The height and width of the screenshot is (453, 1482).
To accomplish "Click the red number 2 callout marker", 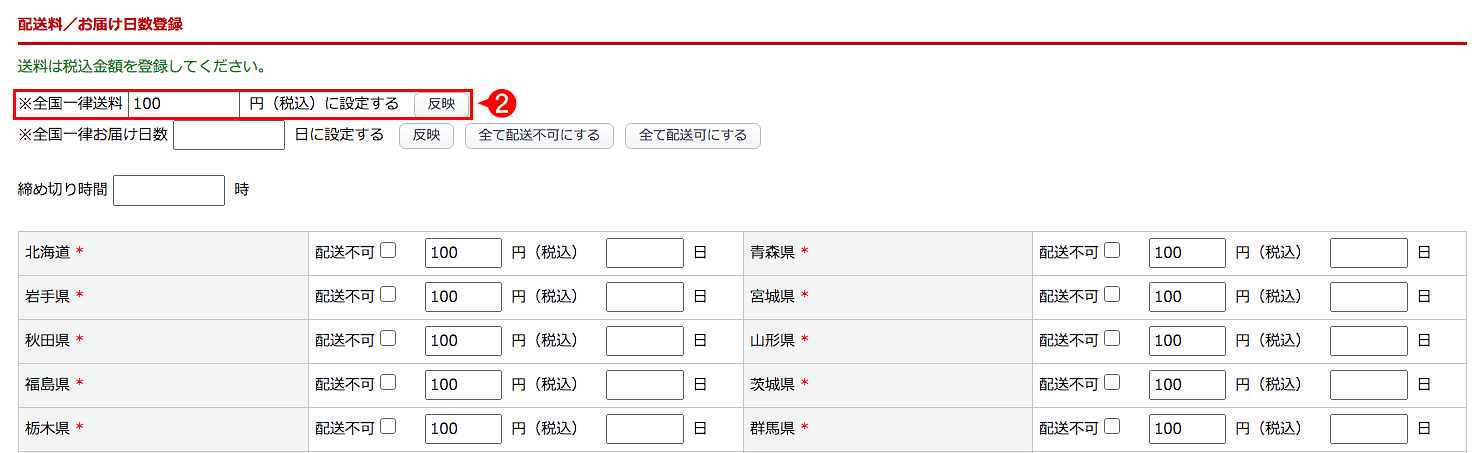I will [x=505, y=103].
